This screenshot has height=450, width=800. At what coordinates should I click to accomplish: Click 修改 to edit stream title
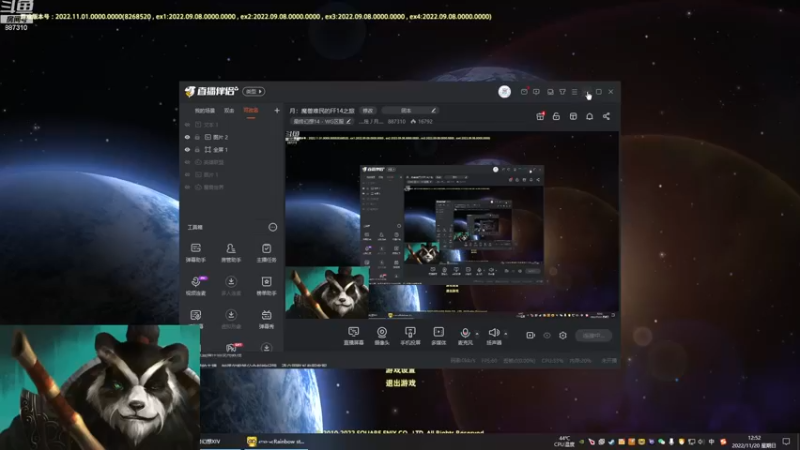(368, 110)
